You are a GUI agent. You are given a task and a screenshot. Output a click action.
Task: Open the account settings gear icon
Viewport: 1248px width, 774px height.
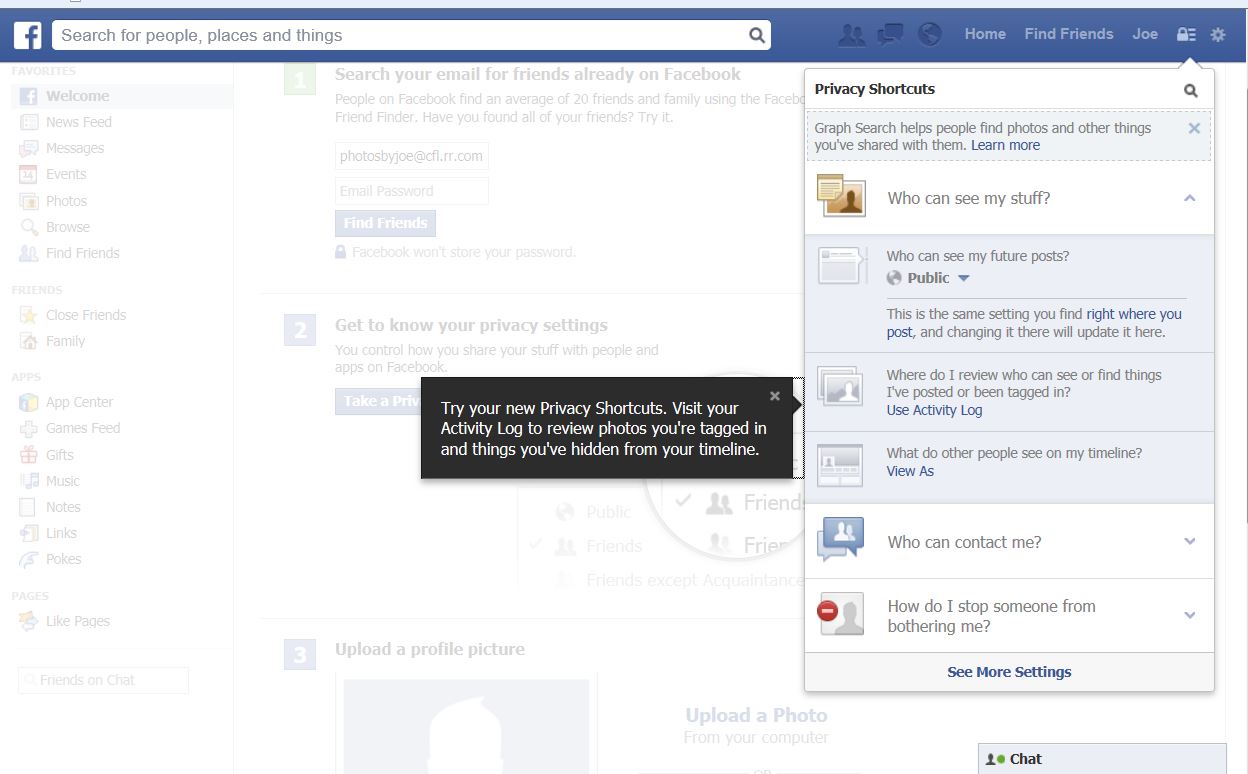point(1218,34)
